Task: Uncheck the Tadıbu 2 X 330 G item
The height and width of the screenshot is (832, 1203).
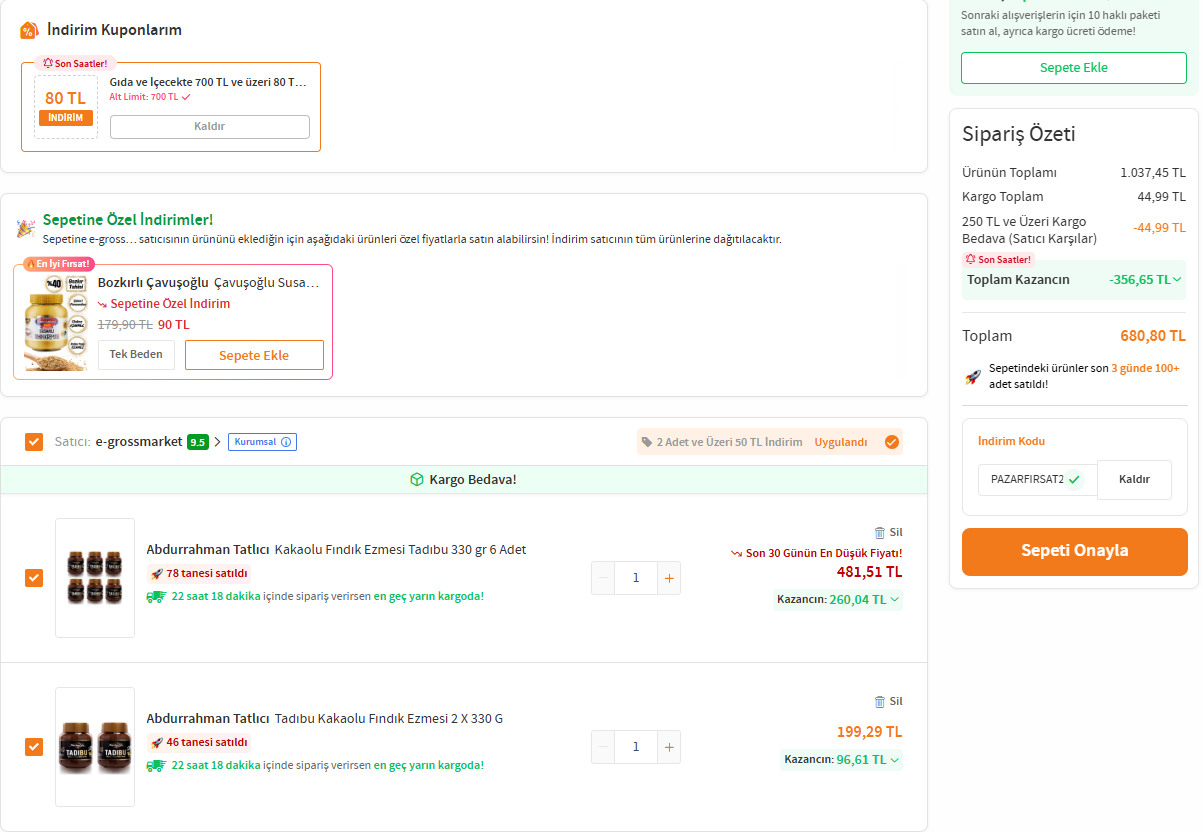Action: (34, 747)
